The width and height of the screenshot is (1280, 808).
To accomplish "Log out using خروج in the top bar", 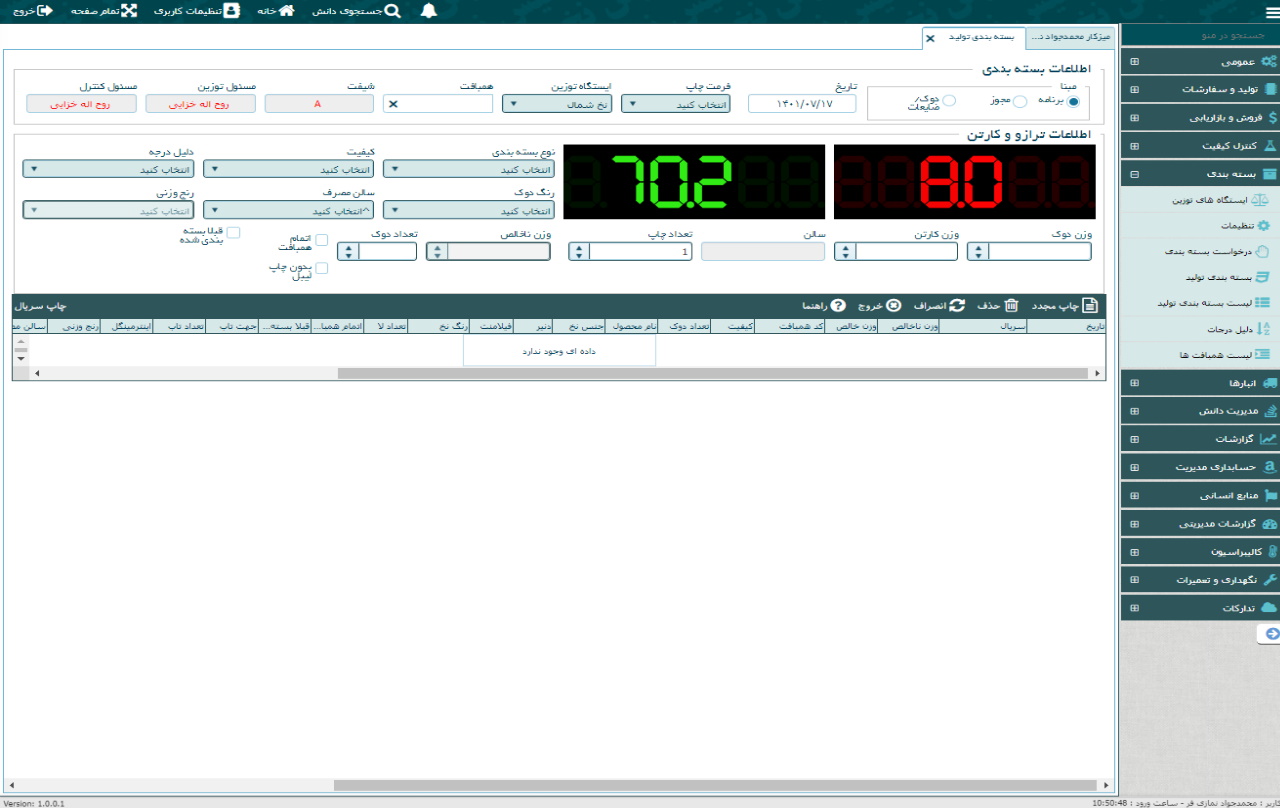I will pos(32,11).
